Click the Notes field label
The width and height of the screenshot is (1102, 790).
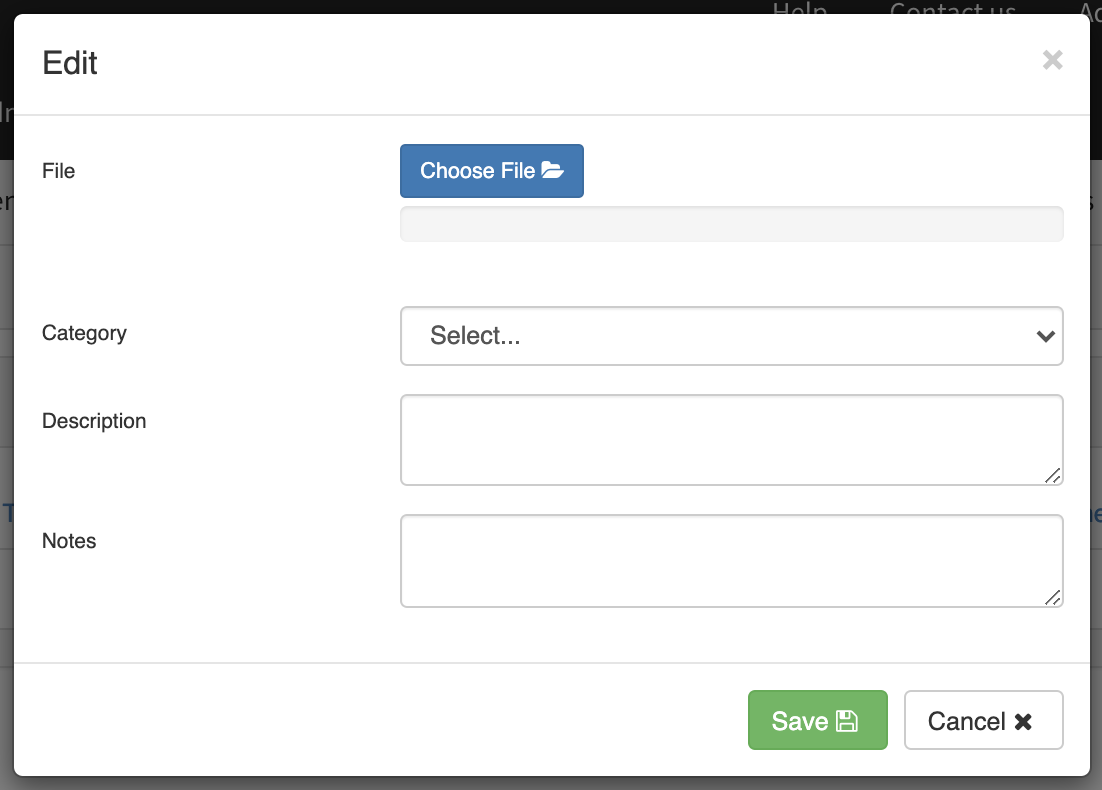(69, 541)
